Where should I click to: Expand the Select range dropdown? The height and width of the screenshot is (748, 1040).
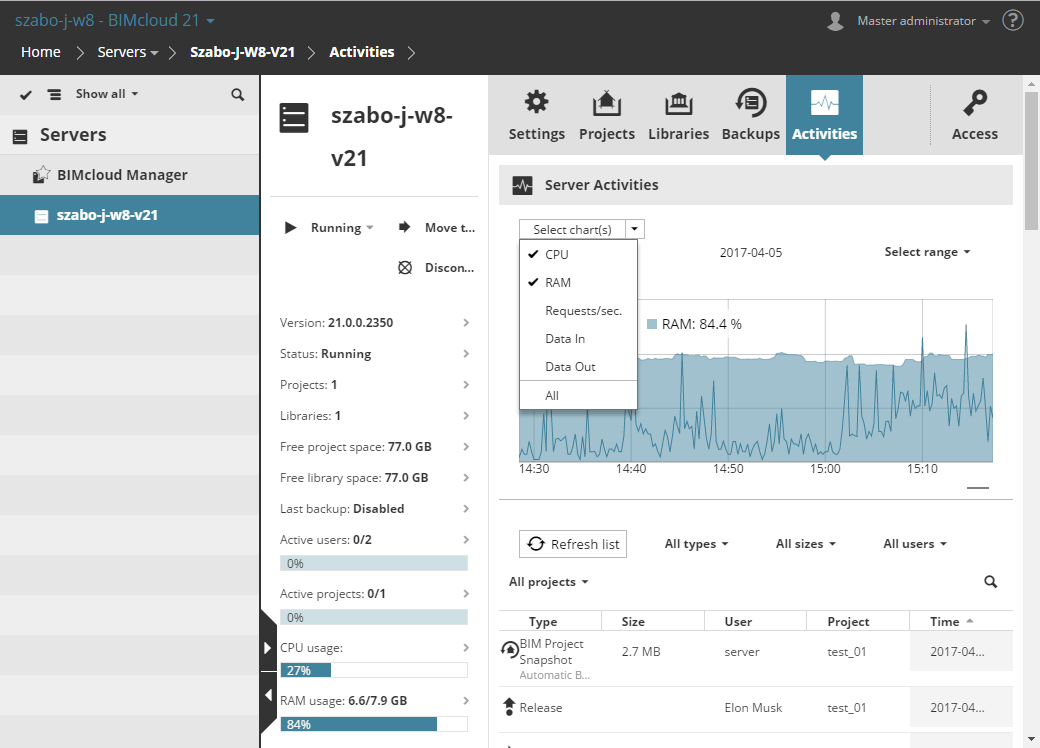click(927, 252)
